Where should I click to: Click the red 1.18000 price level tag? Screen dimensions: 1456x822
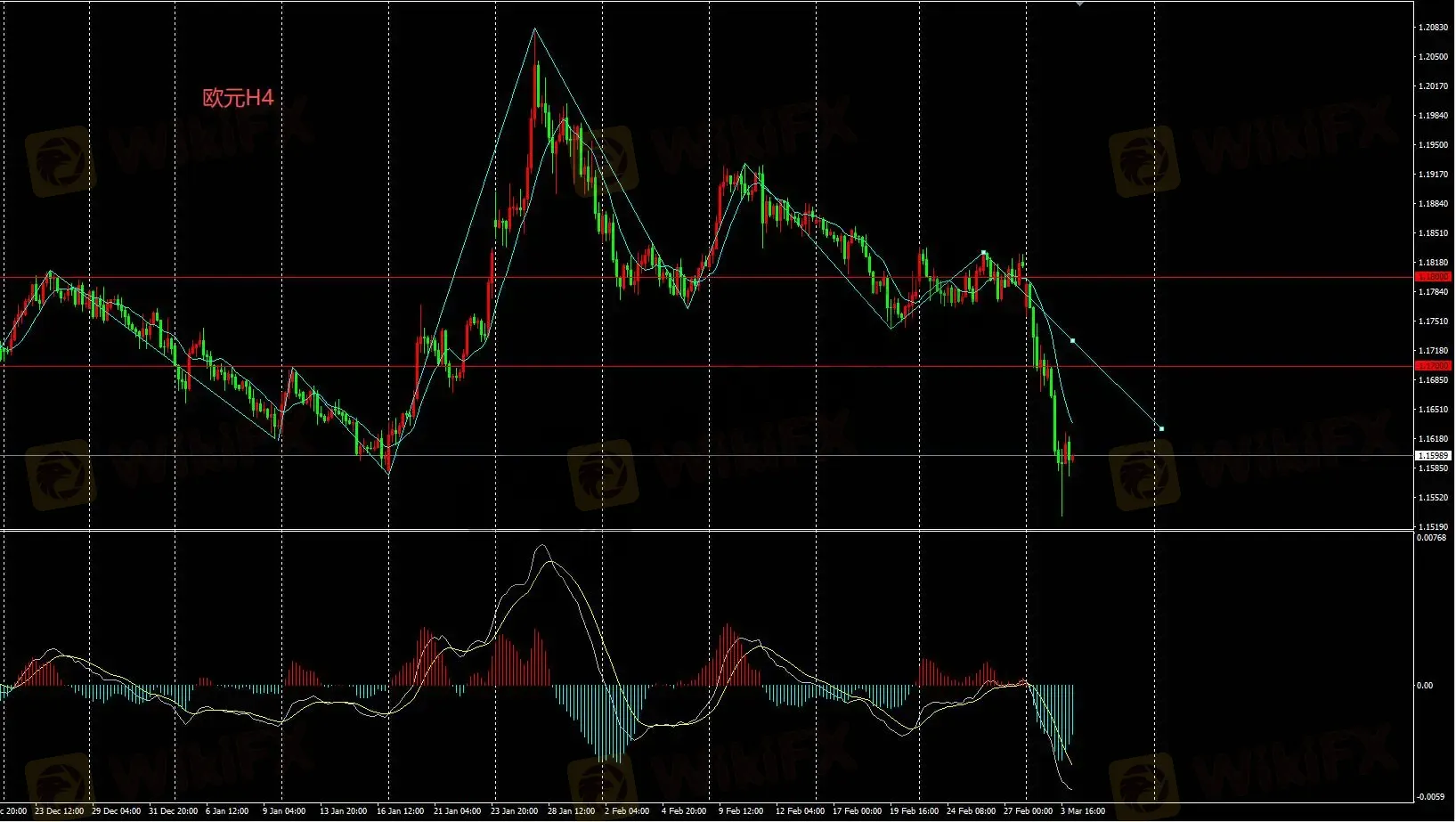pyautogui.click(x=1433, y=277)
